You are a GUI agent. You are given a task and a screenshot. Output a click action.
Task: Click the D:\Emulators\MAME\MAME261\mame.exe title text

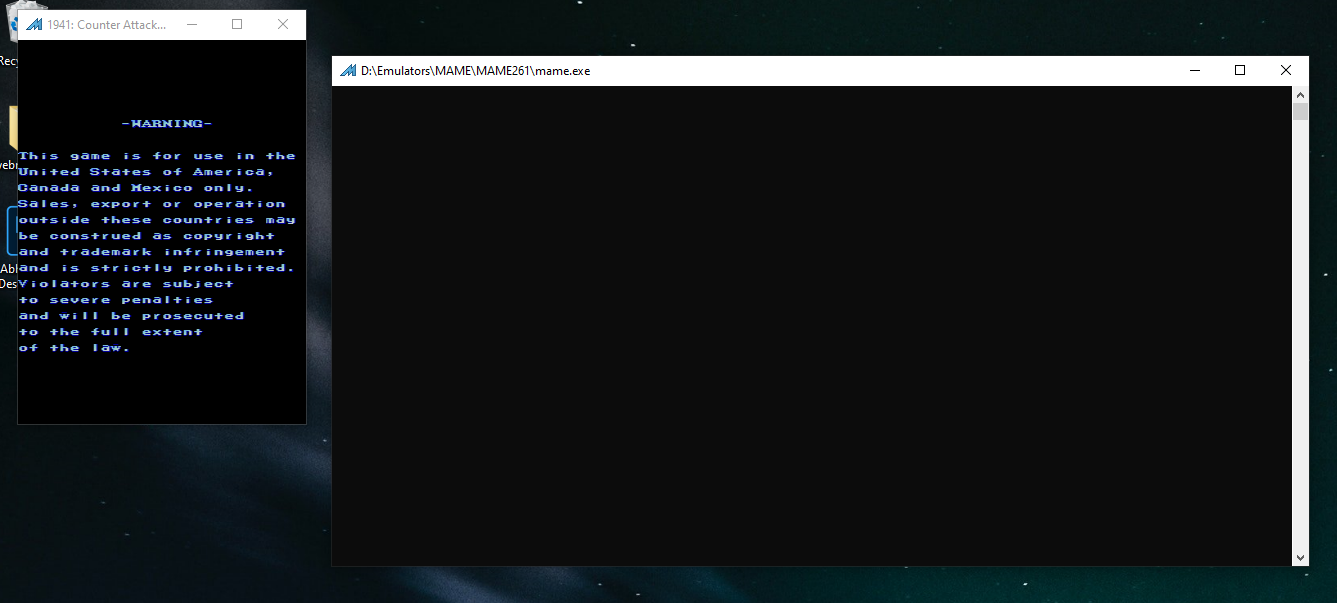tap(475, 71)
